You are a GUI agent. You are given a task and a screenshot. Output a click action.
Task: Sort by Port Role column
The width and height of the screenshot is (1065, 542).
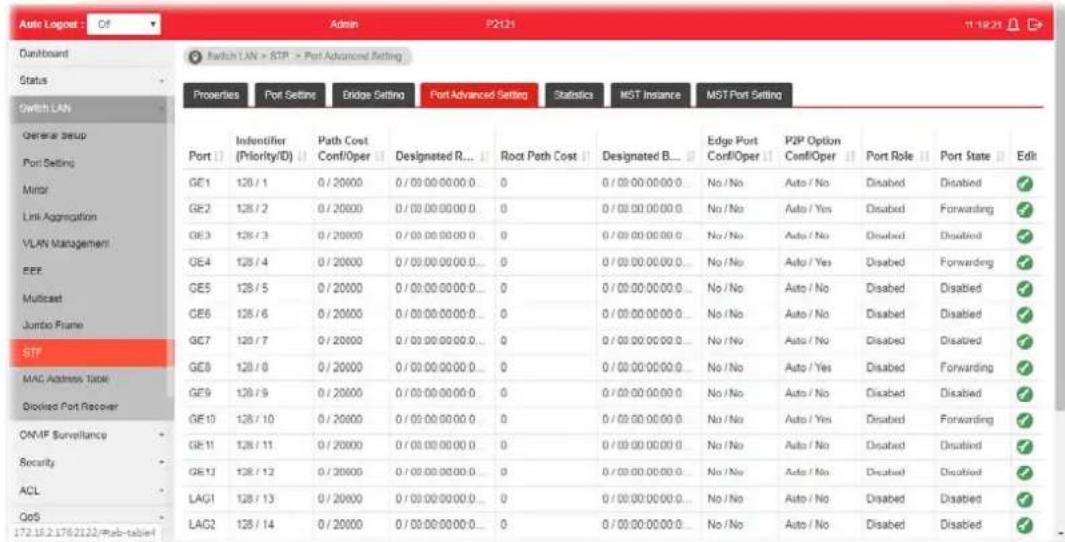[896, 156]
